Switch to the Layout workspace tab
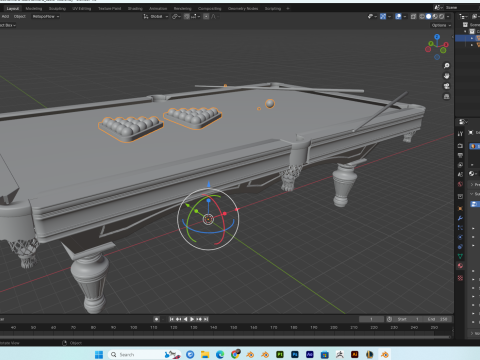The height and width of the screenshot is (360, 480). click(13, 9)
